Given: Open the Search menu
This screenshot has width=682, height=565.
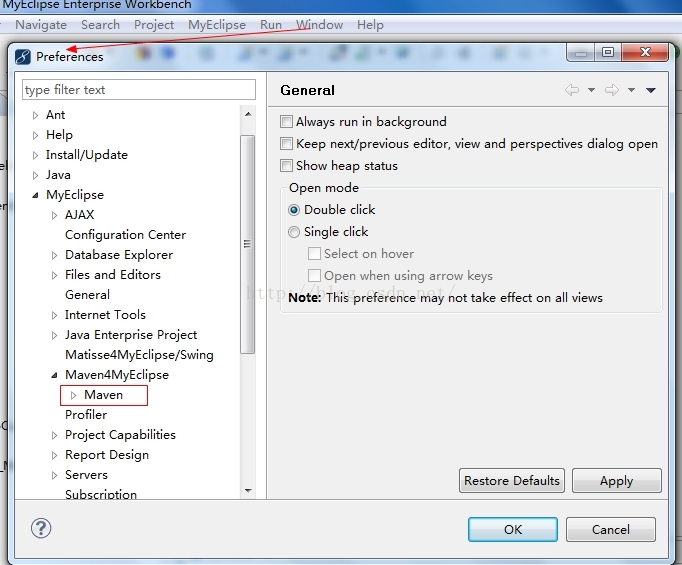Looking at the screenshot, I should tap(100, 25).
